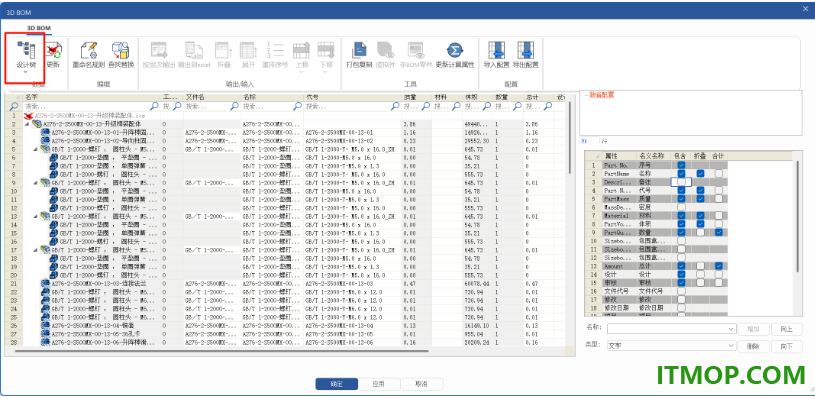
Task: Click the 确定 confirm button
Action: [x=337, y=384]
